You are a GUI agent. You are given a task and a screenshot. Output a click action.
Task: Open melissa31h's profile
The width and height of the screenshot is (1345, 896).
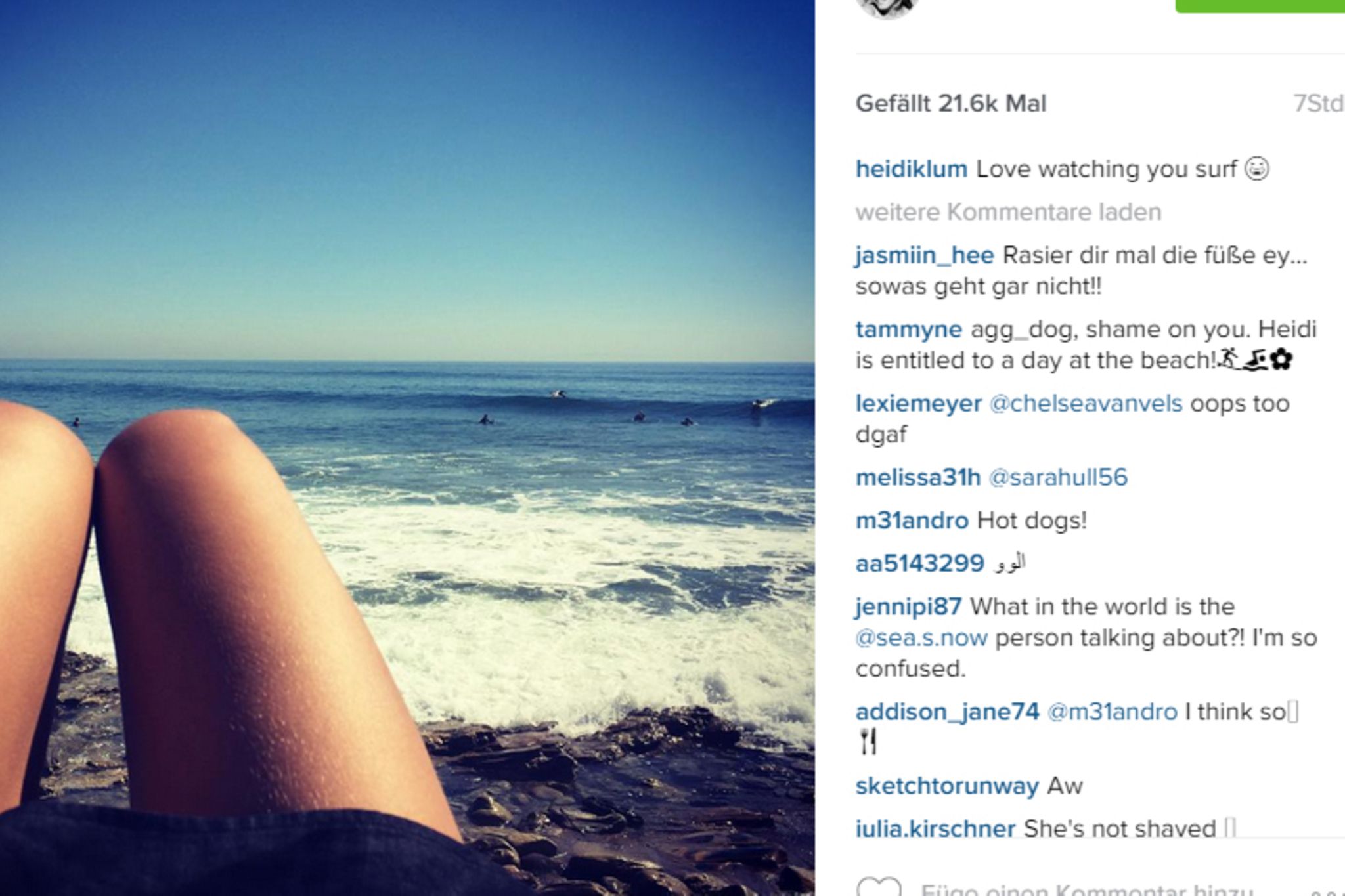pyautogui.click(x=917, y=477)
